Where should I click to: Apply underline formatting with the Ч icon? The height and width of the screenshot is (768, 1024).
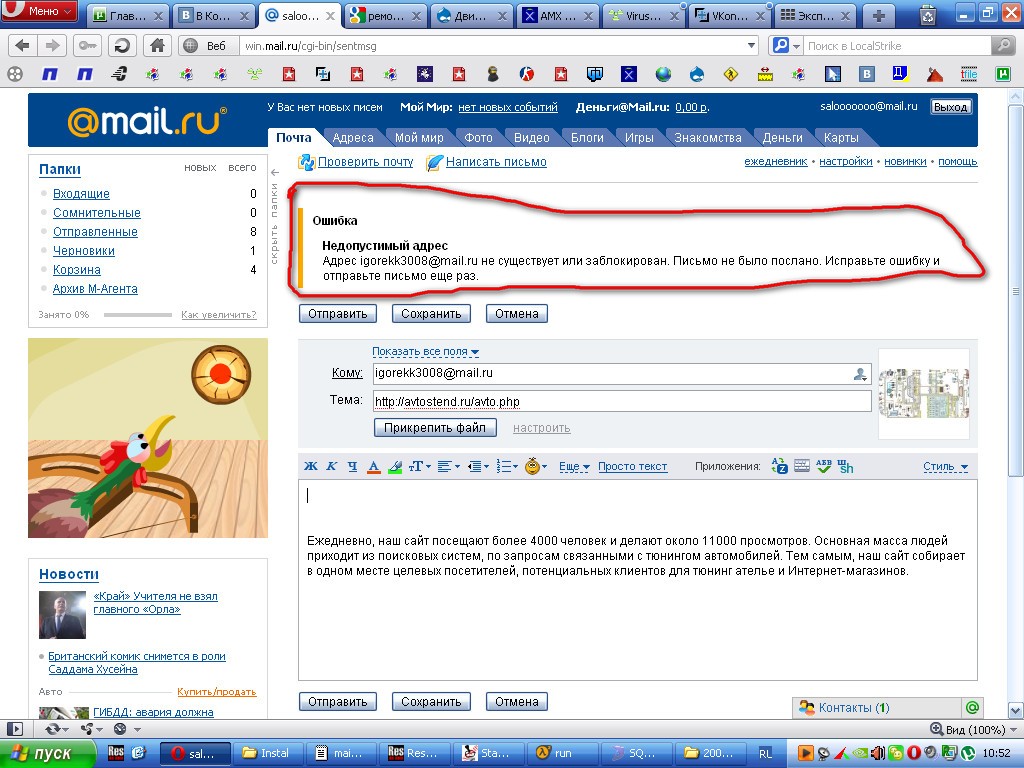[353, 466]
